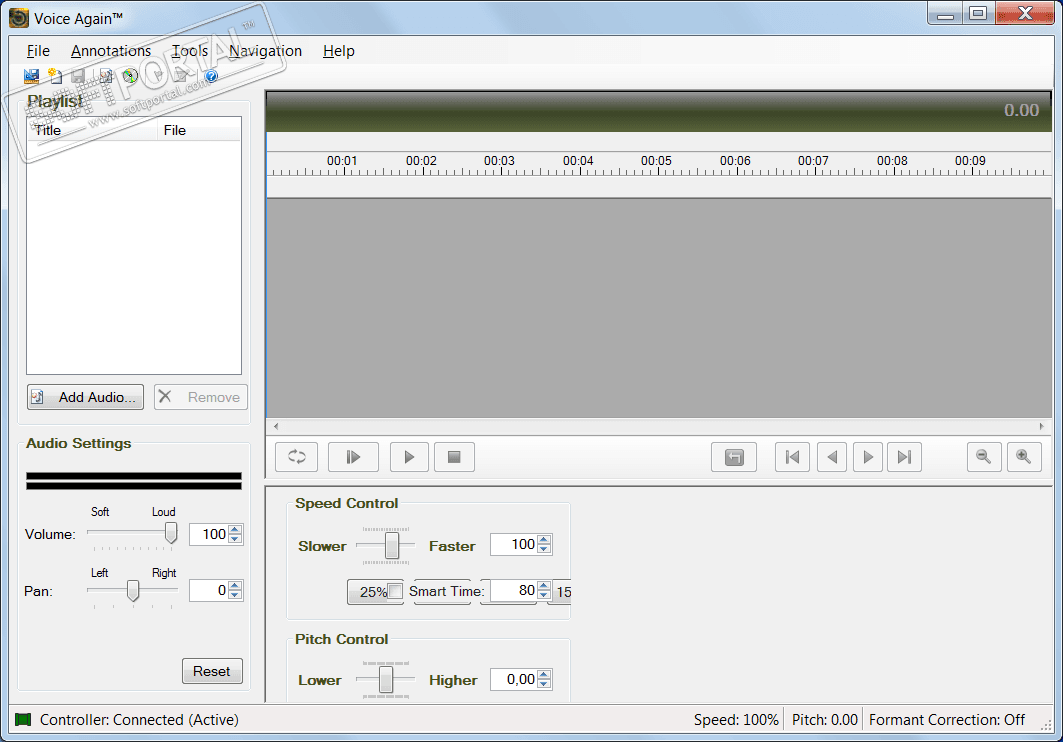The image size is (1063, 742).
Task: Toggle loop playback button
Action: pyautogui.click(x=296, y=457)
